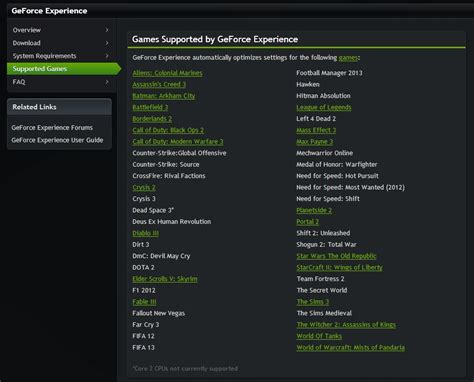Open Borderlands 2 link

click(x=152, y=119)
